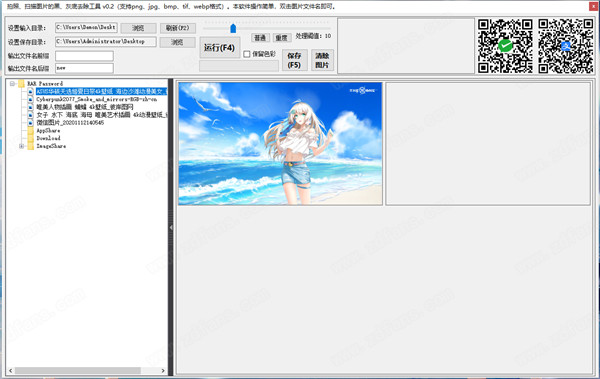Collapse the RAR Password tree node

point(13,83)
